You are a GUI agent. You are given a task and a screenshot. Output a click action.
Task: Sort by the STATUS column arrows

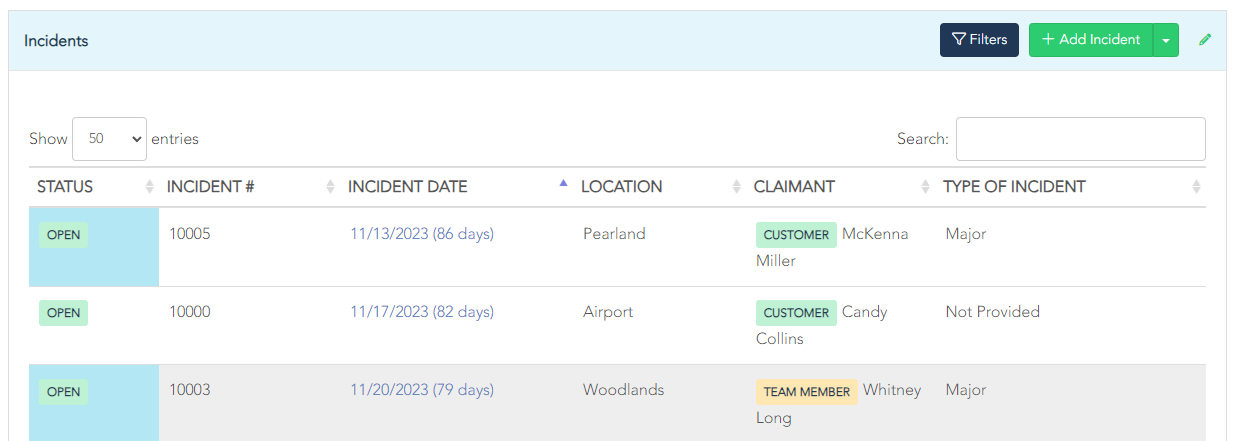tap(150, 187)
